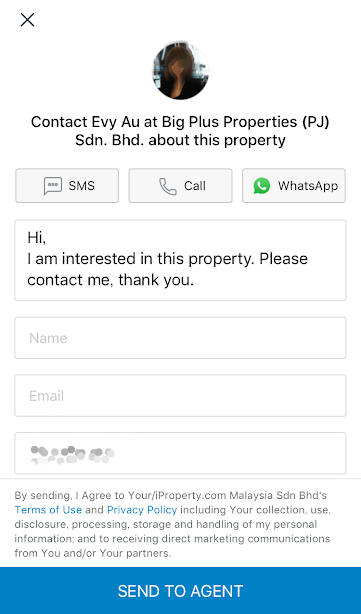Open the Terms of Use link
This screenshot has width=361, height=614.
[48, 510]
